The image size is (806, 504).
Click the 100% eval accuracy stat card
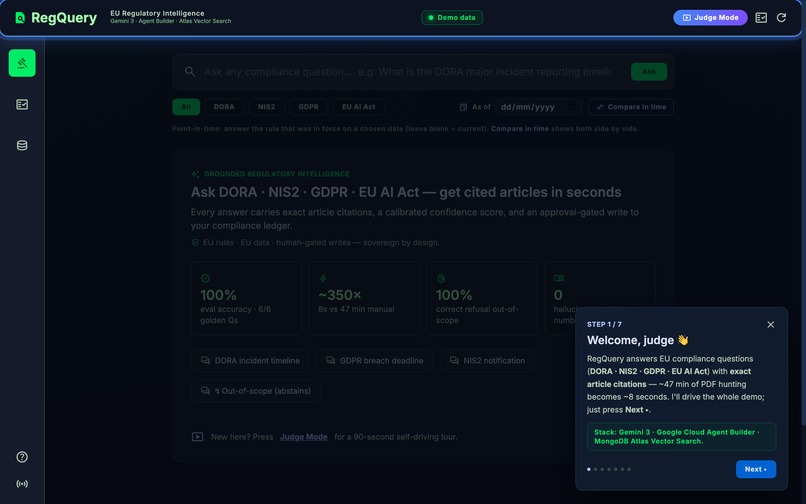[246, 299]
